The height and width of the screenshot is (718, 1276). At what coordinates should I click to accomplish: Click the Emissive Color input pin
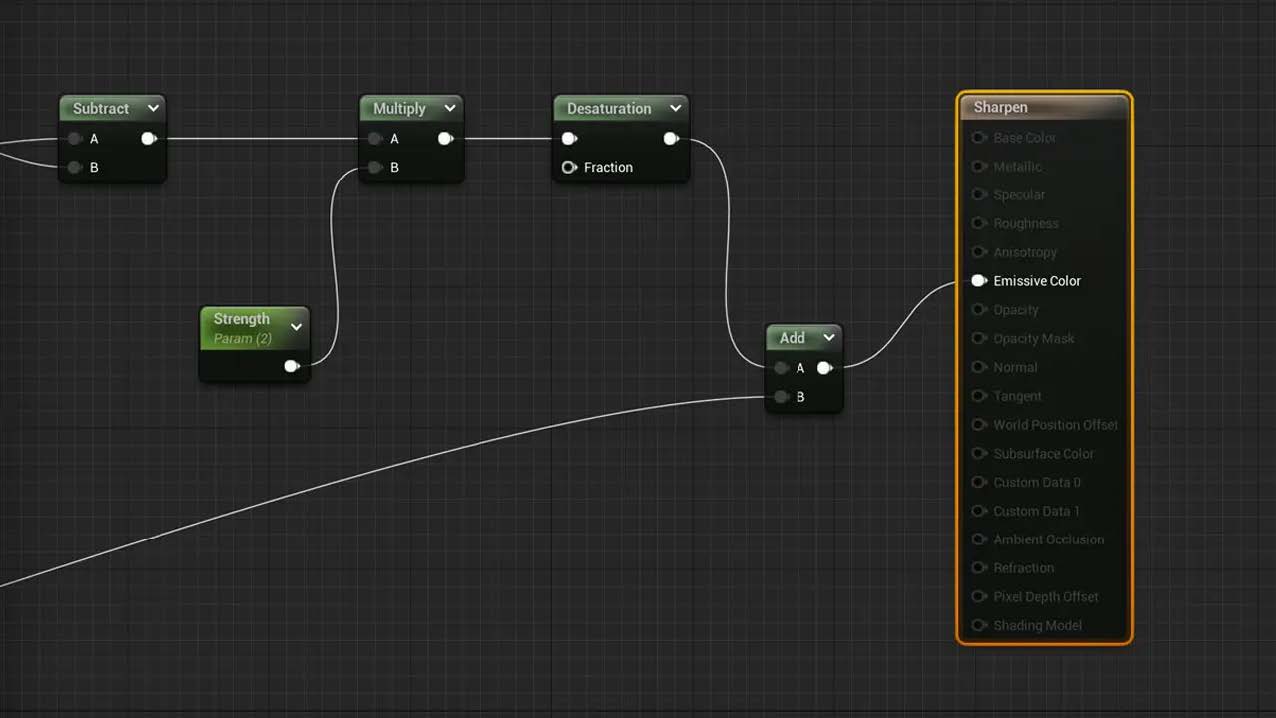(979, 281)
